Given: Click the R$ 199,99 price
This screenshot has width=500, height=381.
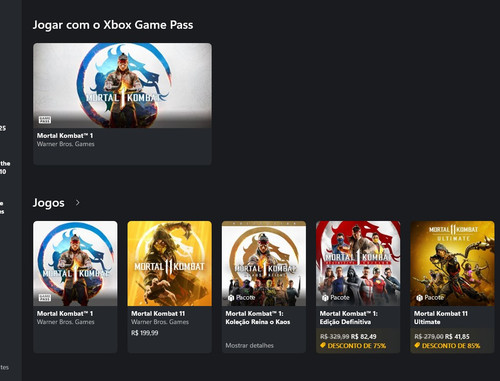Looking at the screenshot, I should click(x=145, y=333).
